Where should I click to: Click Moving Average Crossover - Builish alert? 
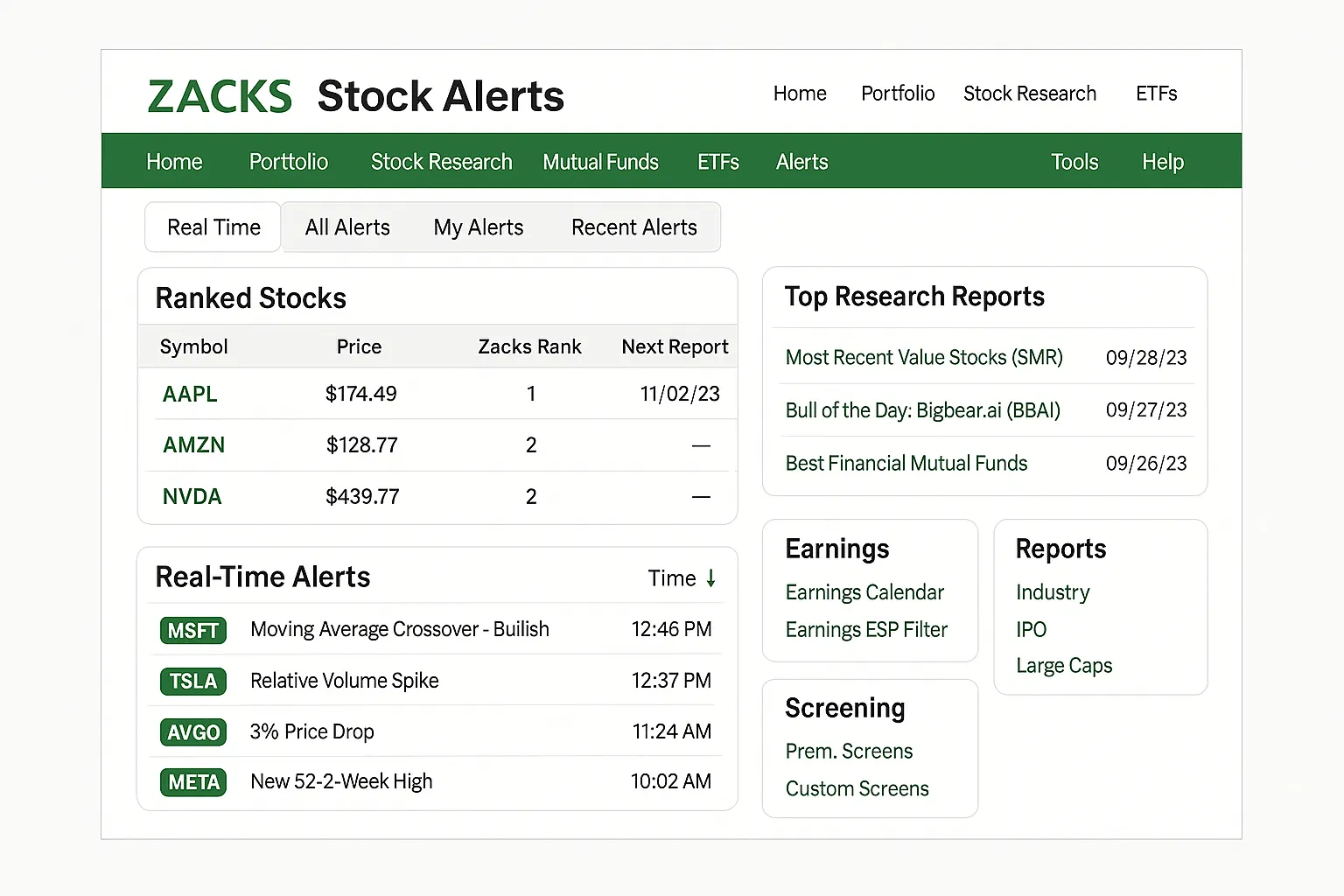coord(400,630)
